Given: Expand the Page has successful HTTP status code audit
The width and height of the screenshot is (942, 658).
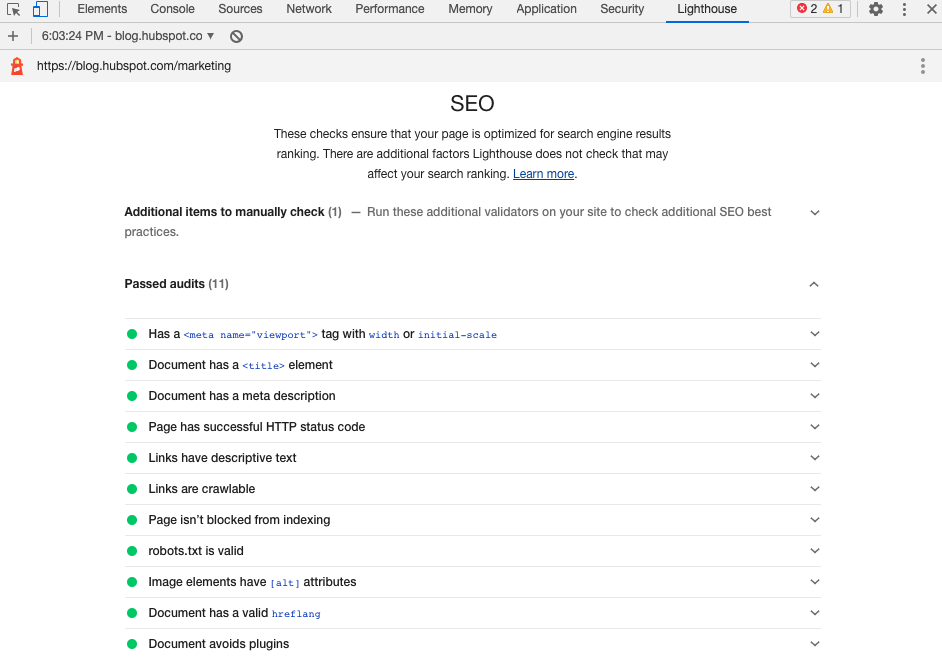Looking at the screenshot, I should pos(814,427).
